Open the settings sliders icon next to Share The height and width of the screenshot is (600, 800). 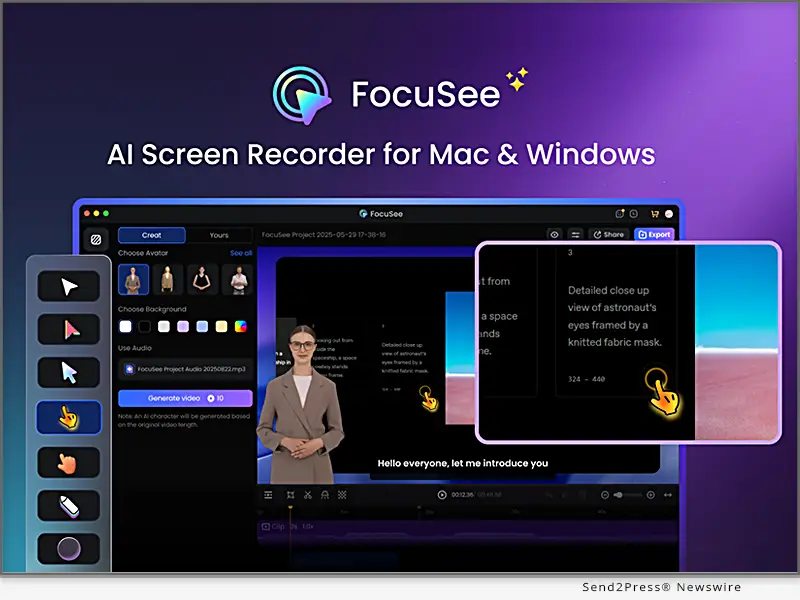tap(576, 235)
